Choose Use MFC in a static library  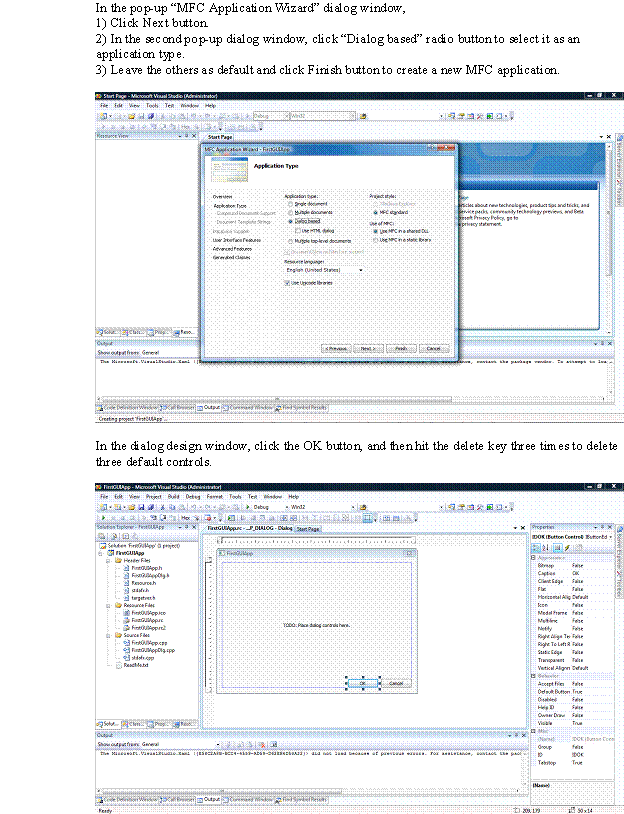point(375,240)
